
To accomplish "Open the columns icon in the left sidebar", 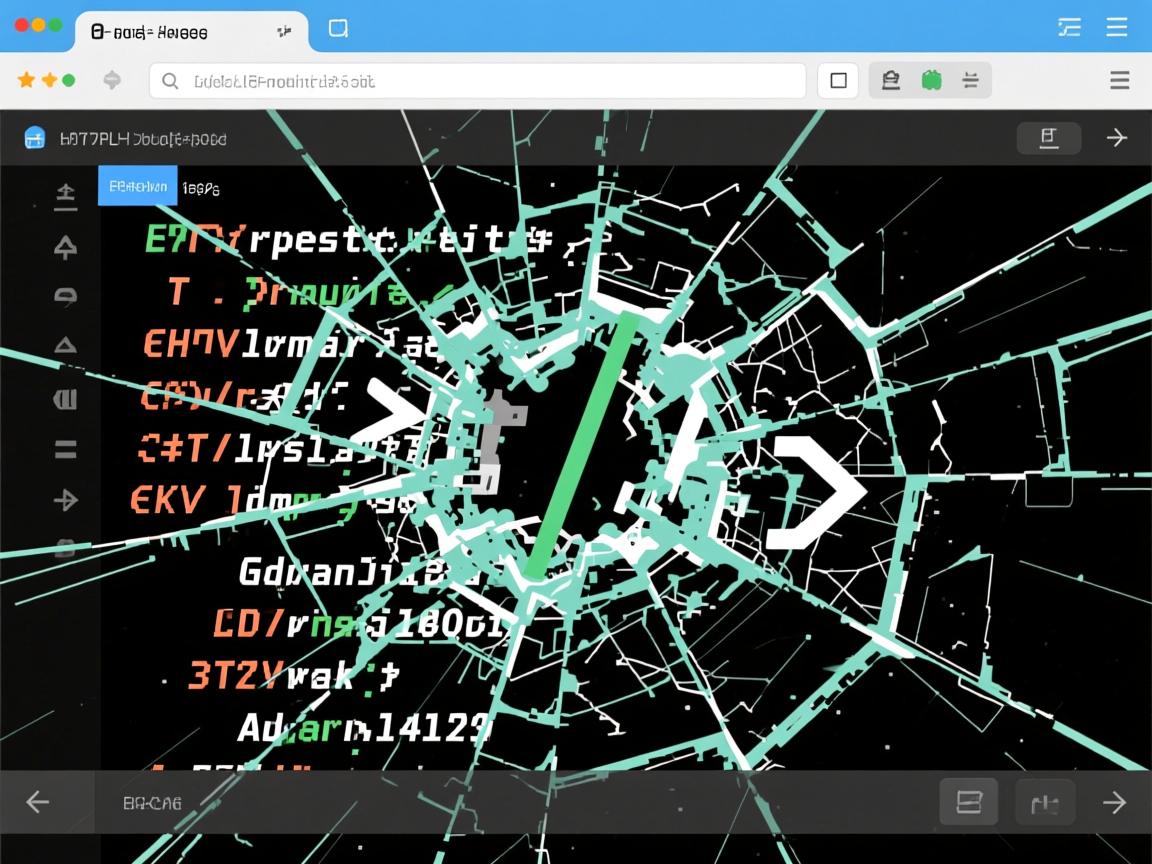I will coord(65,400).
